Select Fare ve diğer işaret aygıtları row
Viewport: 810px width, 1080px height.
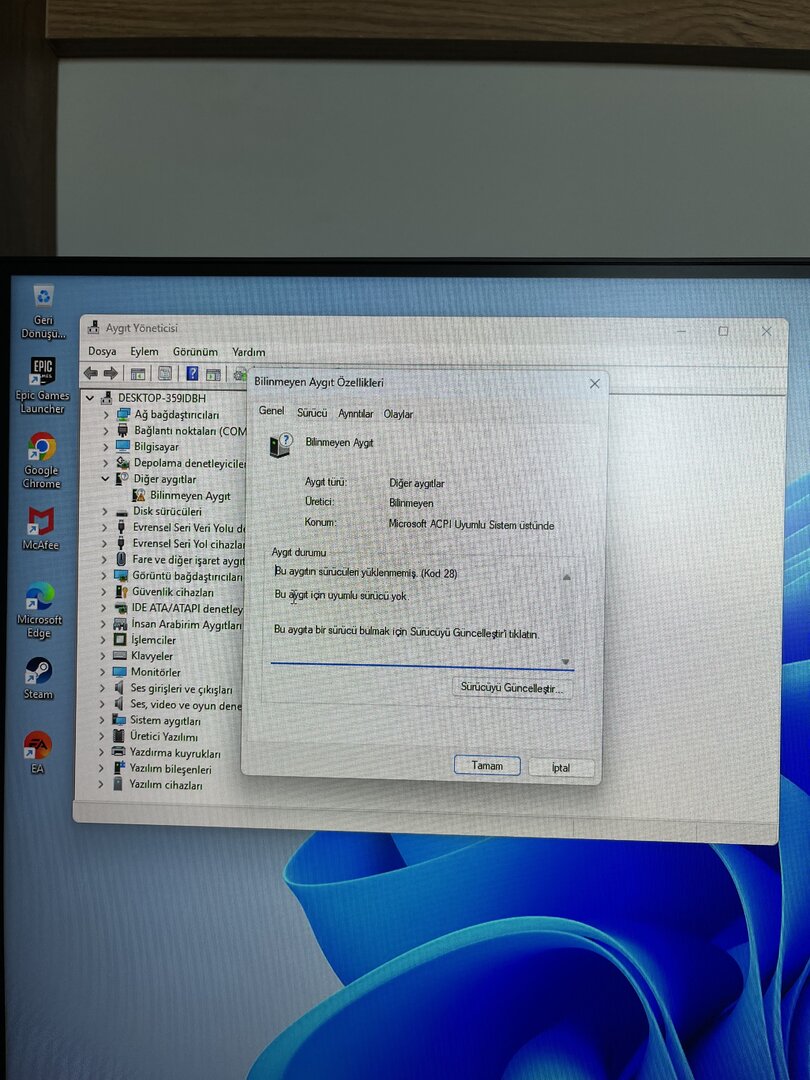(189, 560)
